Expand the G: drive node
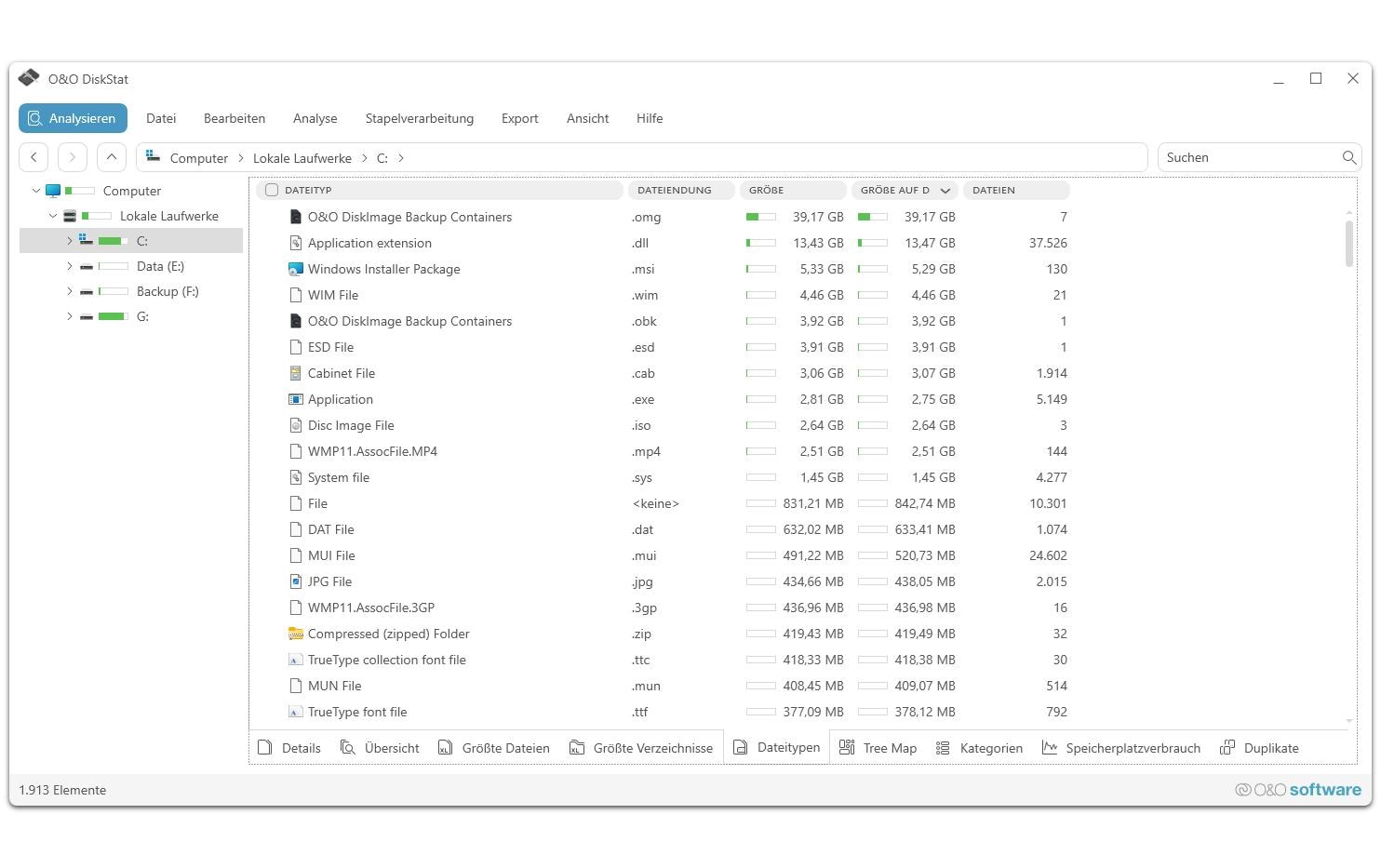Image resolution: width=1381 pixels, height=868 pixels. (70, 316)
